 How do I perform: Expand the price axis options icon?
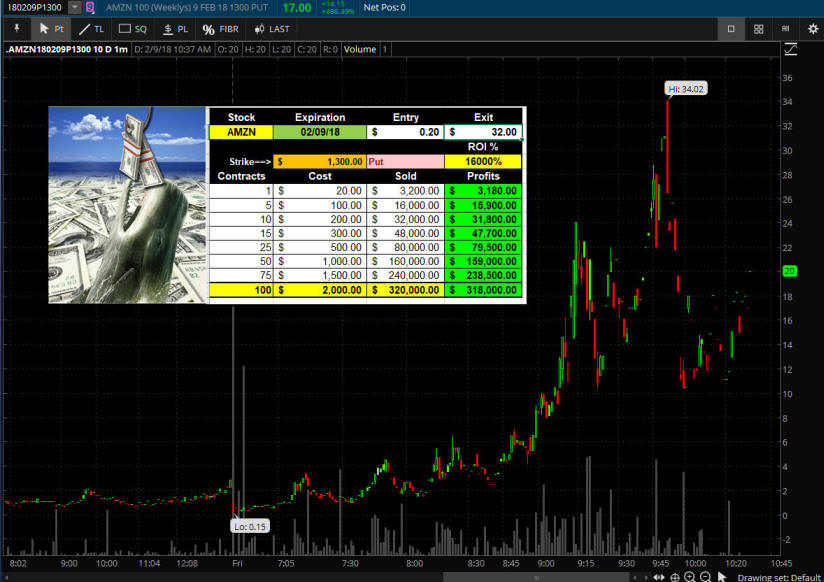[x=790, y=49]
